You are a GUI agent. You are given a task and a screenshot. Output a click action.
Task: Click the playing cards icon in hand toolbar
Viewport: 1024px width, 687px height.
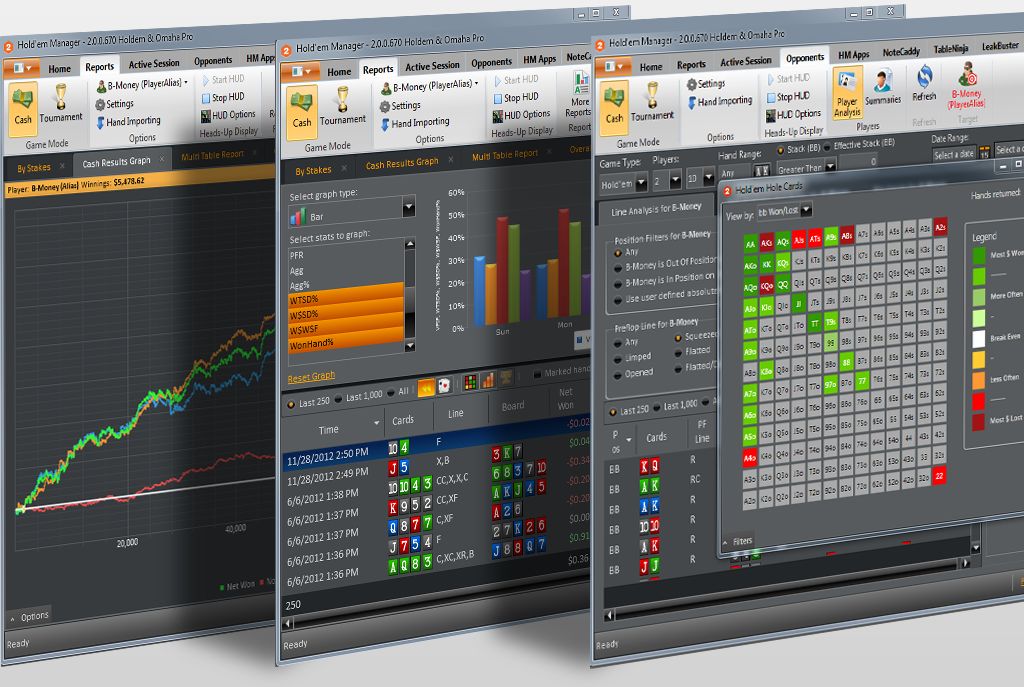click(x=444, y=386)
